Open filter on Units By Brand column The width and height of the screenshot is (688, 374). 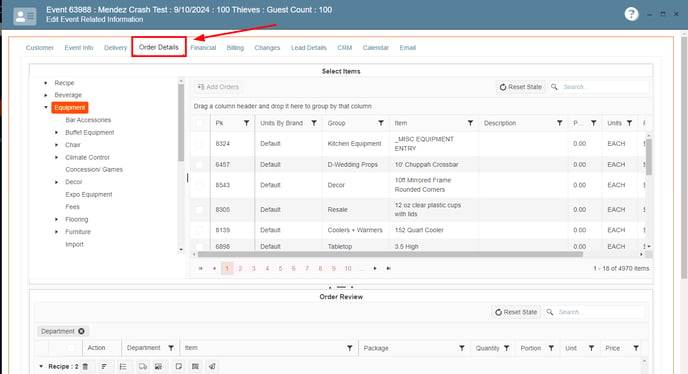pyautogui.click(x=314, y=123)
